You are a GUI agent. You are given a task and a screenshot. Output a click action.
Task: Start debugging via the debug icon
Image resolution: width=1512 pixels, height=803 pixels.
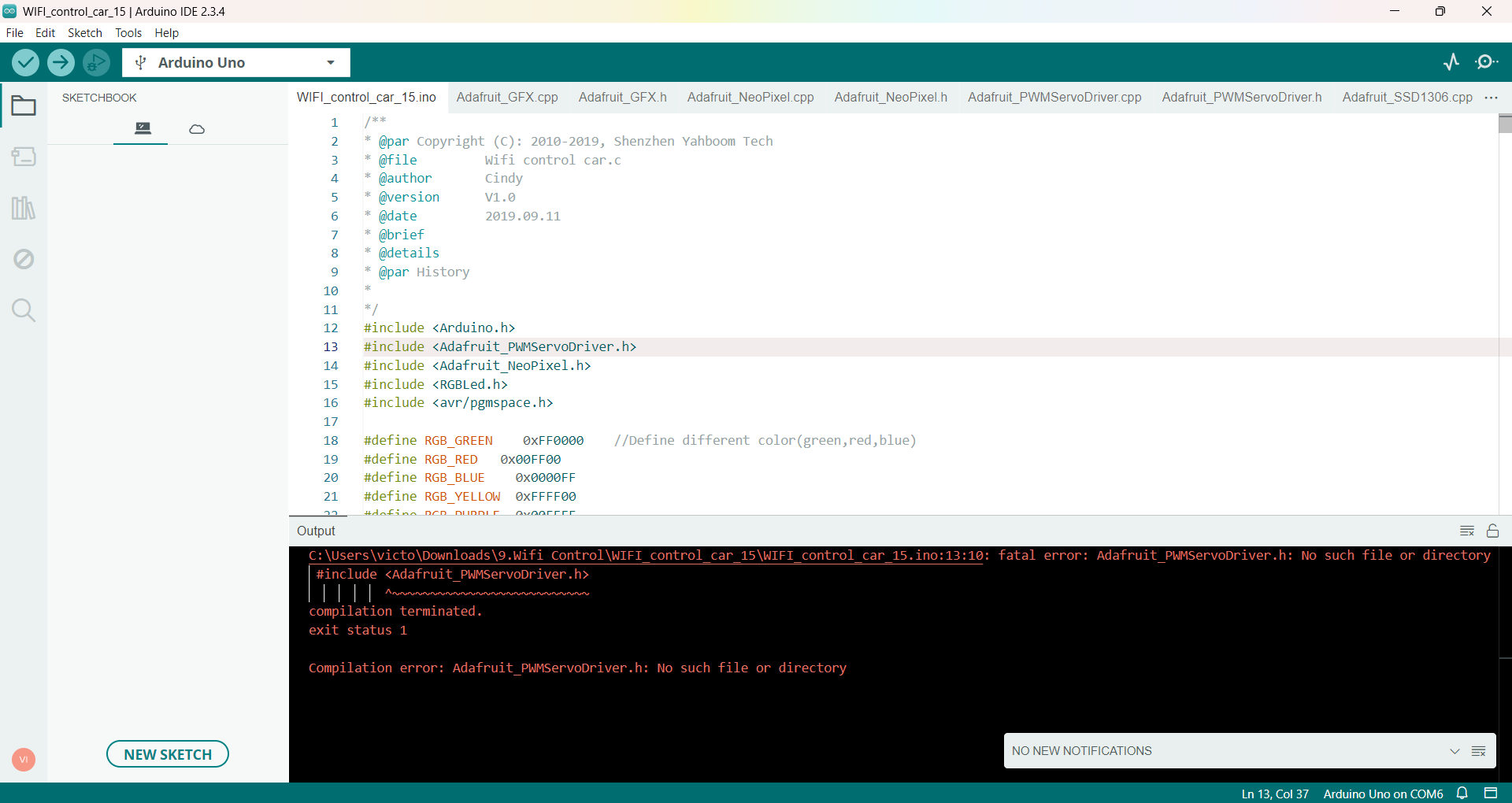pyautogui.click(x=95, y=62)
